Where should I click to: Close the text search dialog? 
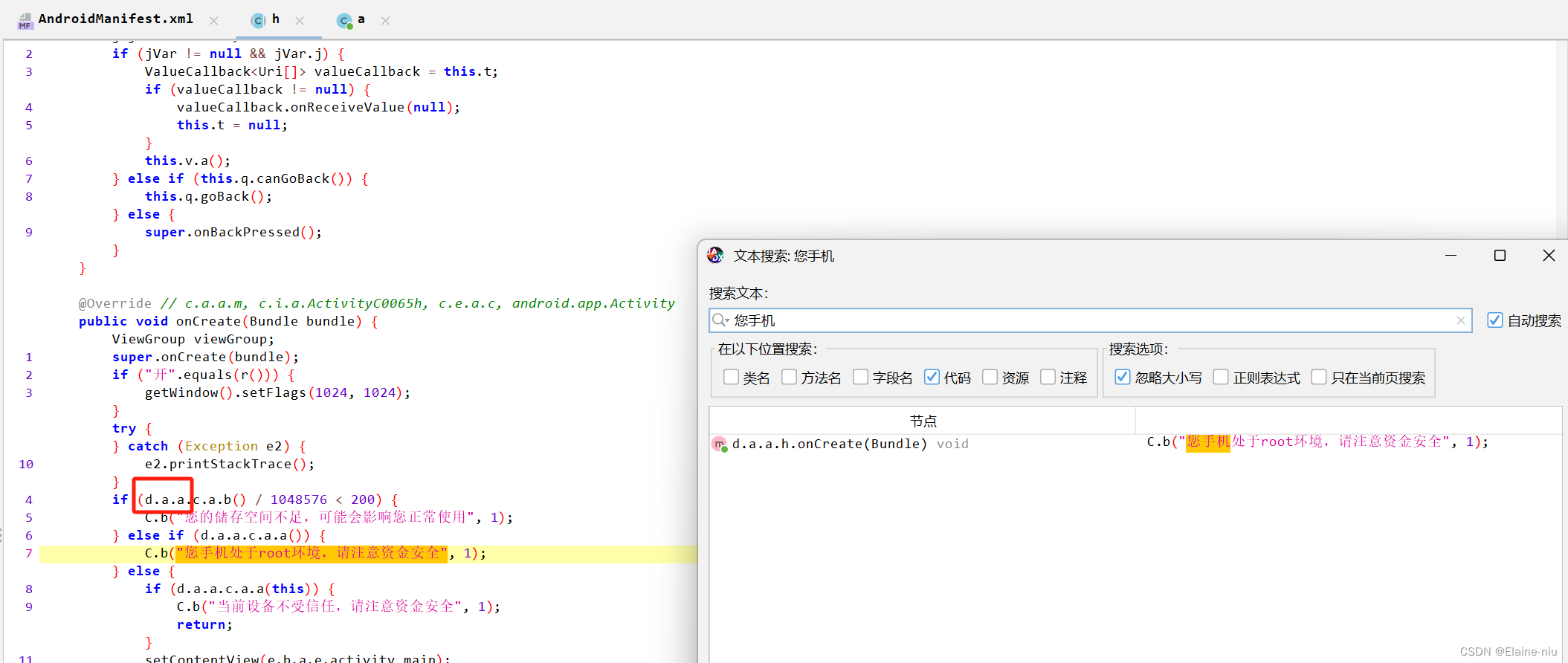pyautogui.click(x=1549, y=255)
